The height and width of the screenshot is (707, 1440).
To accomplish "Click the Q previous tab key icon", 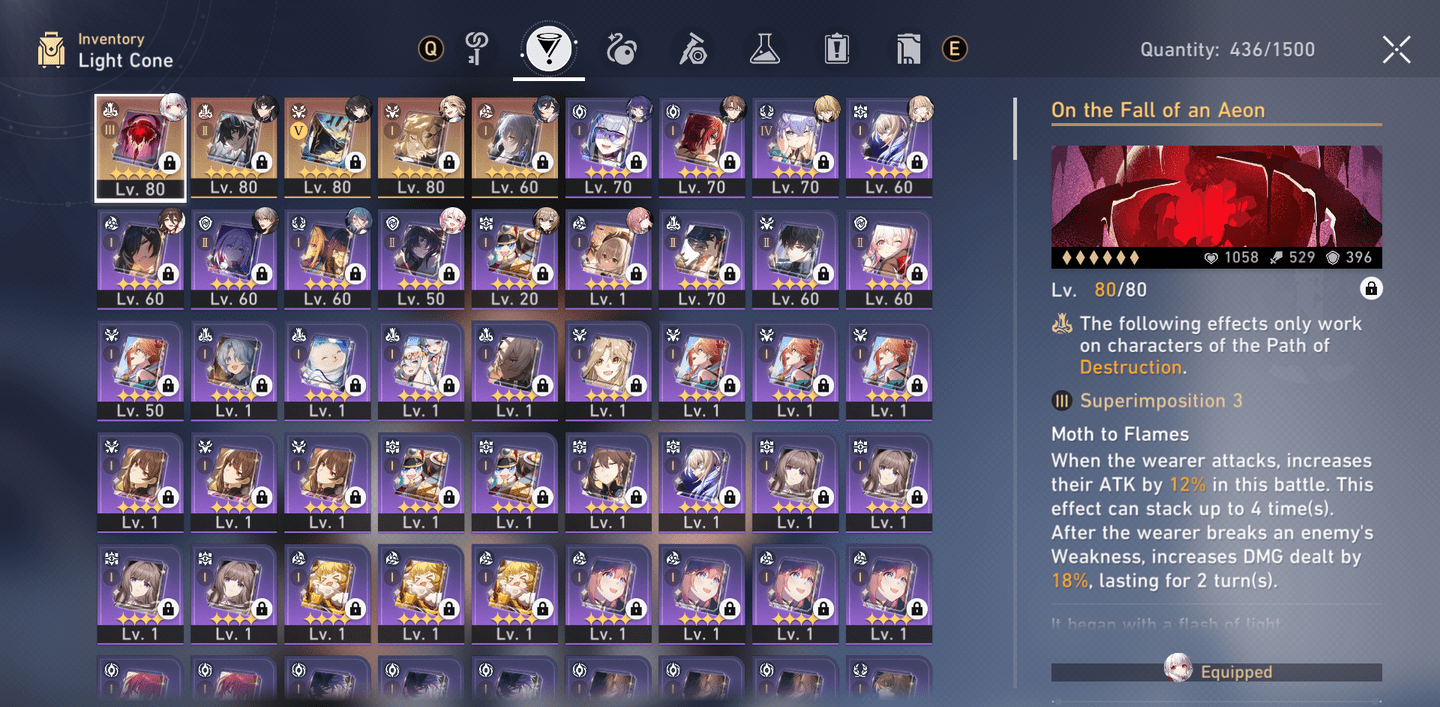I will (431, 48).
